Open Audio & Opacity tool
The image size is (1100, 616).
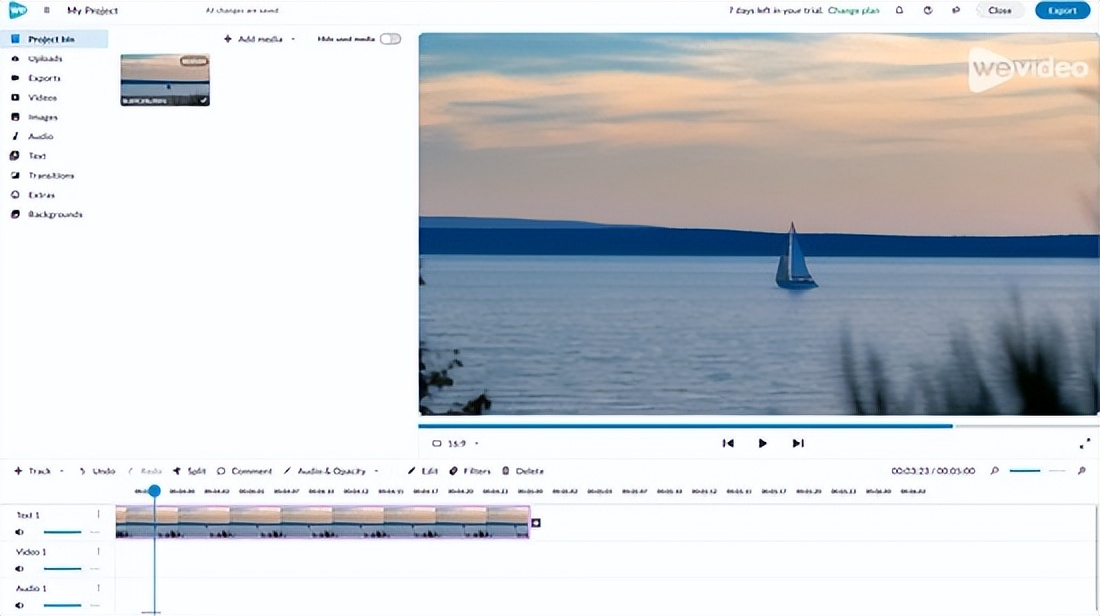pos(325,471)
